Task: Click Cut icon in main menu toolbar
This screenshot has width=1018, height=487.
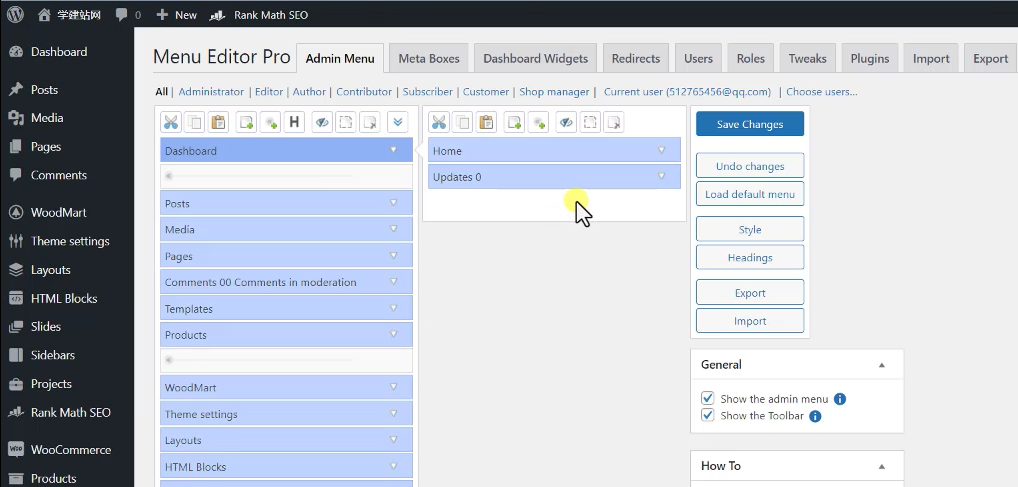Action: point(171,122)
